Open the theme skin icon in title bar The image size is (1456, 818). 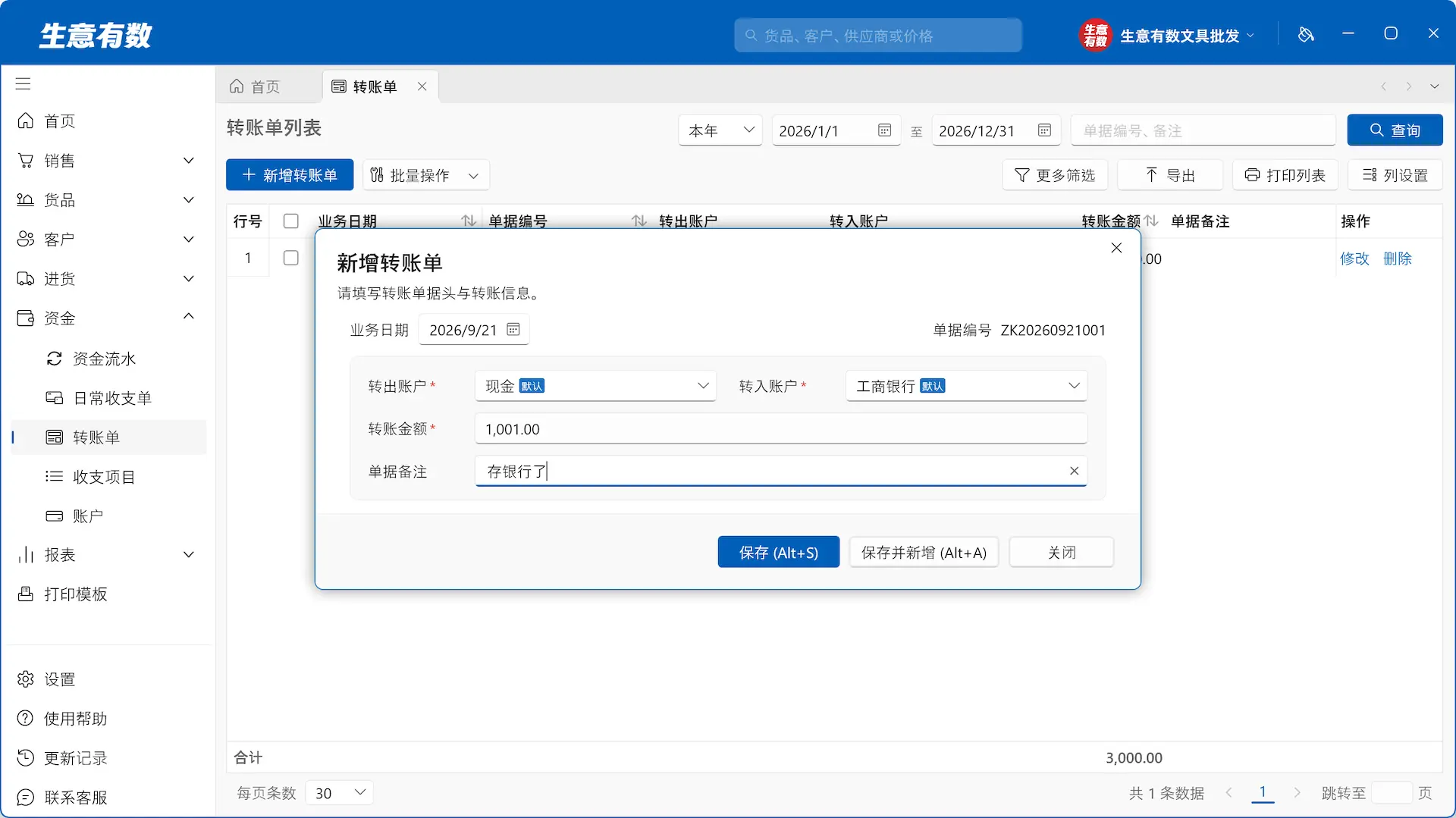point(1306,34)
